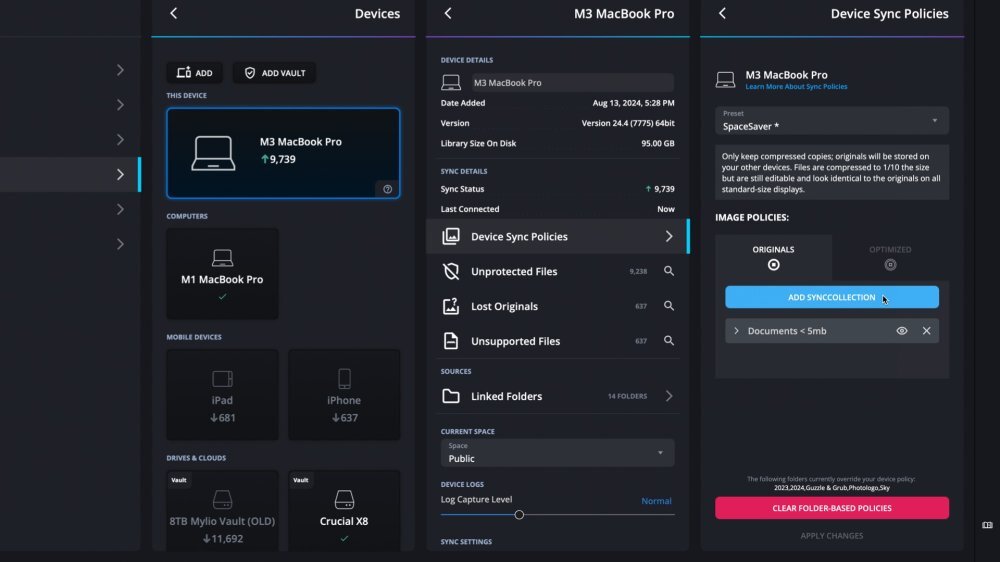Click the Add Vault button

[x=275, y=73]
